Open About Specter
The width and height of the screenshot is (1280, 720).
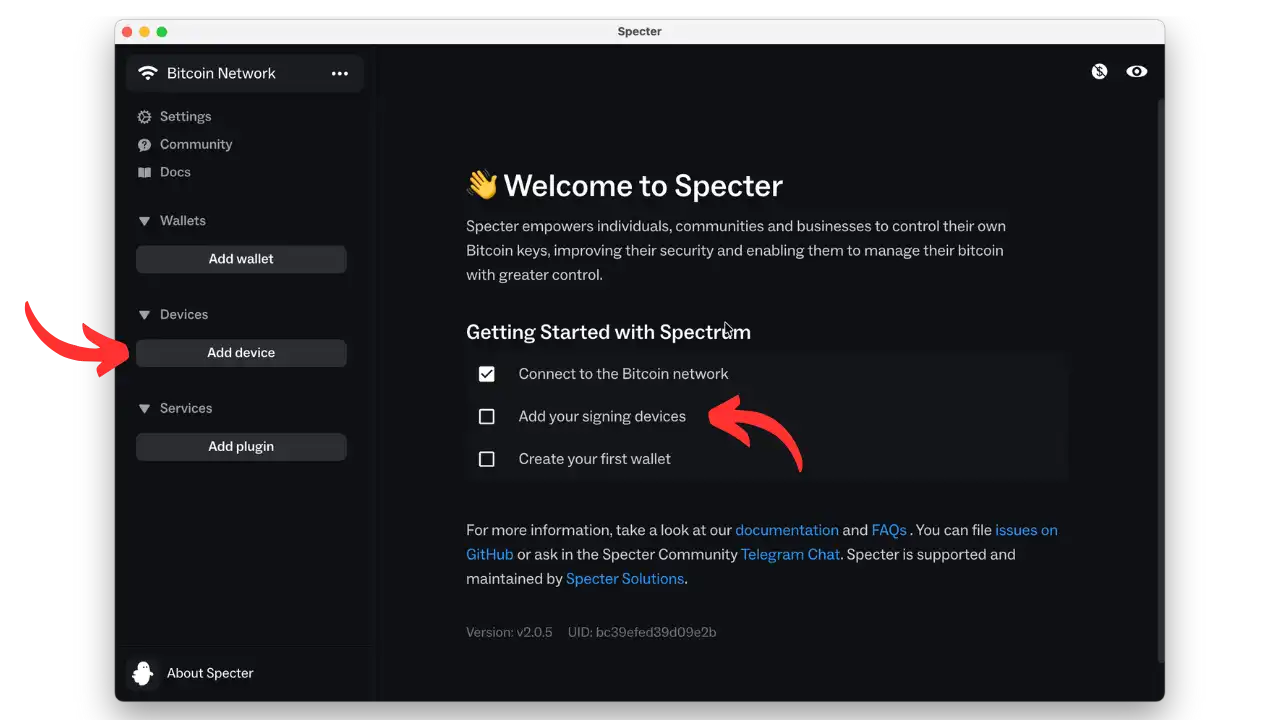(x=210, y=673)
